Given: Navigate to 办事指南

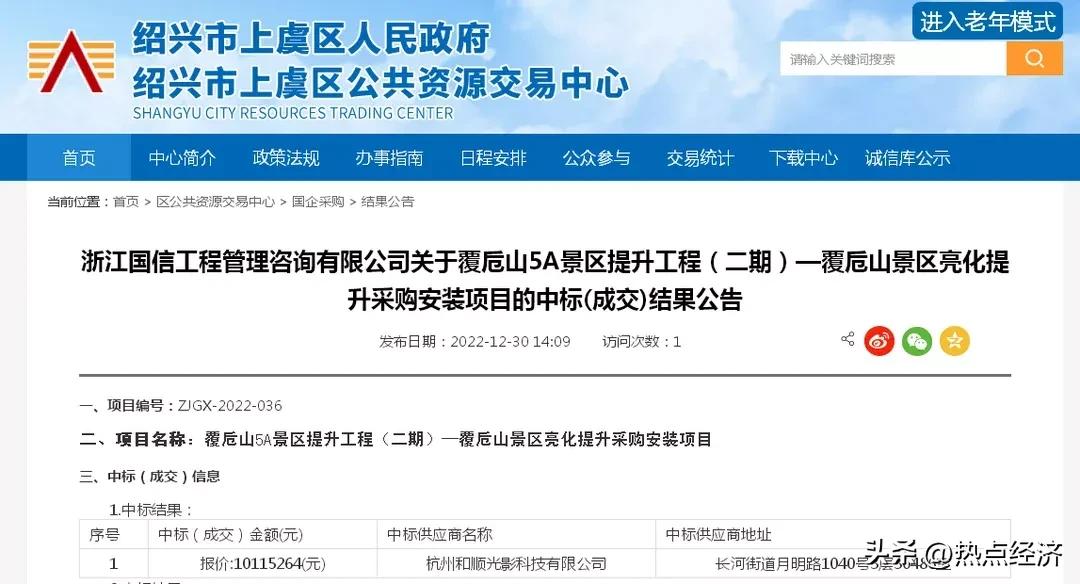Looking at the screenshot, I should pyautogui.click(x=390, y=157).
